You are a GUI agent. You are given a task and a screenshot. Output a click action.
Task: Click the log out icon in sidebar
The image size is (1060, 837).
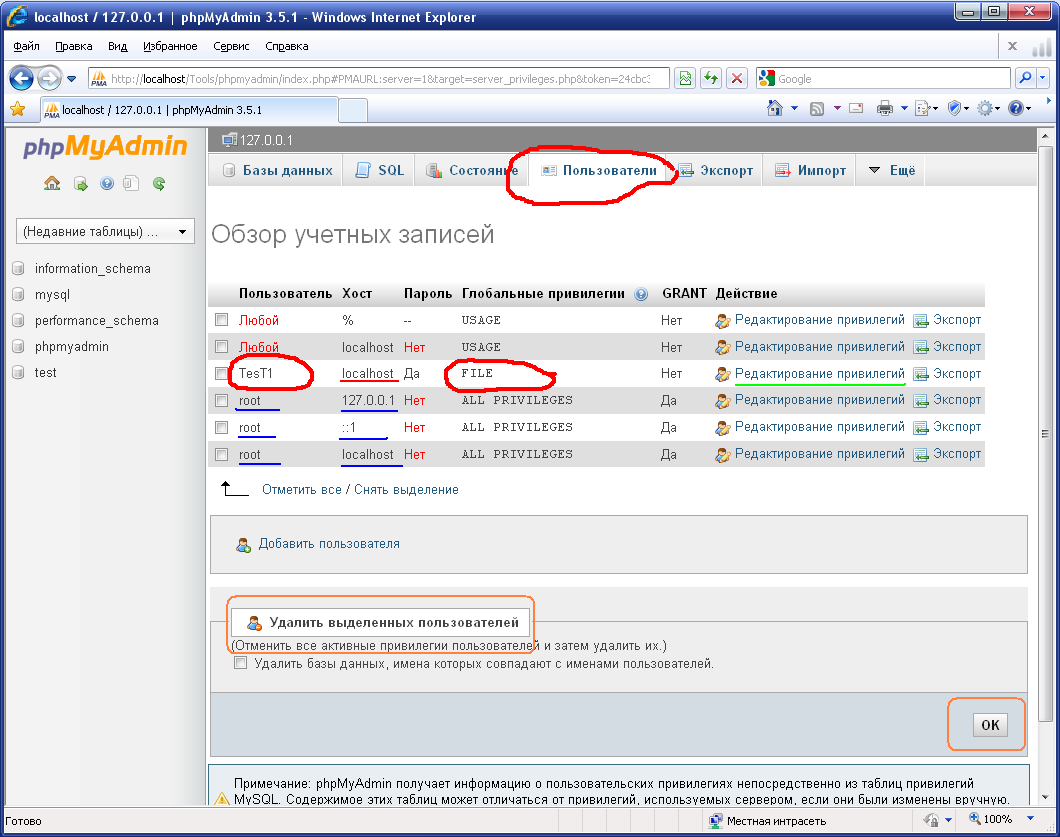[x=80, y=184]
